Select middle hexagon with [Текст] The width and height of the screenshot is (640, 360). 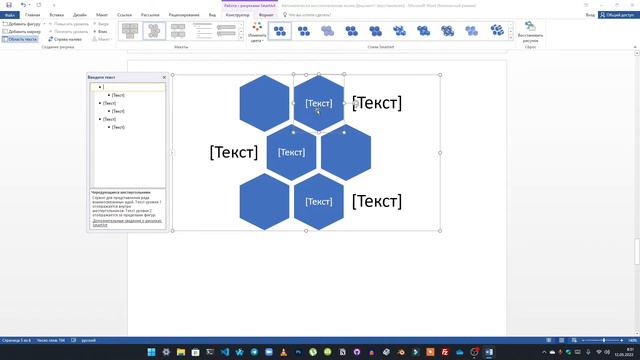pos(291,152)
